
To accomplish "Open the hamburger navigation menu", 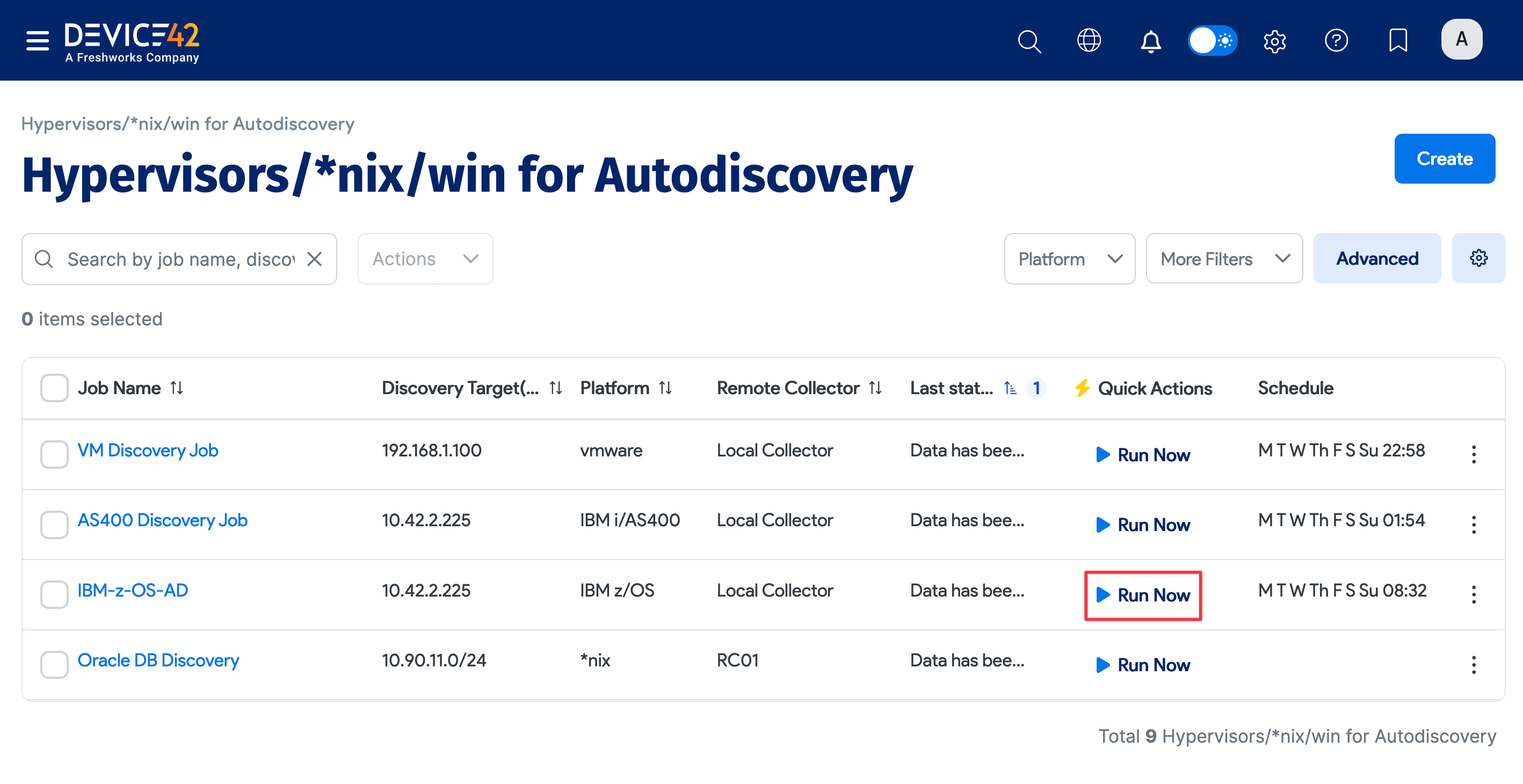I will pos(37,40).
